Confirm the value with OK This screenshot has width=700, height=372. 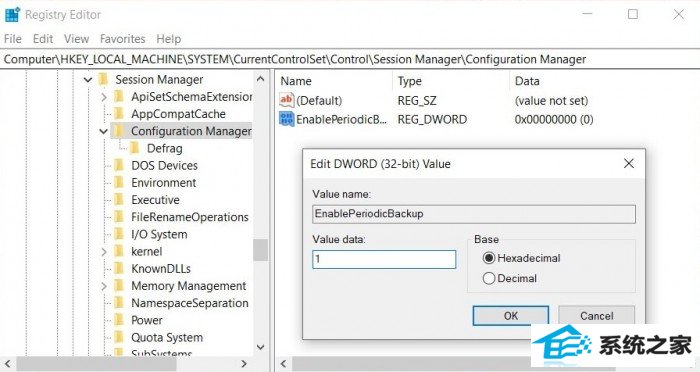511,316
